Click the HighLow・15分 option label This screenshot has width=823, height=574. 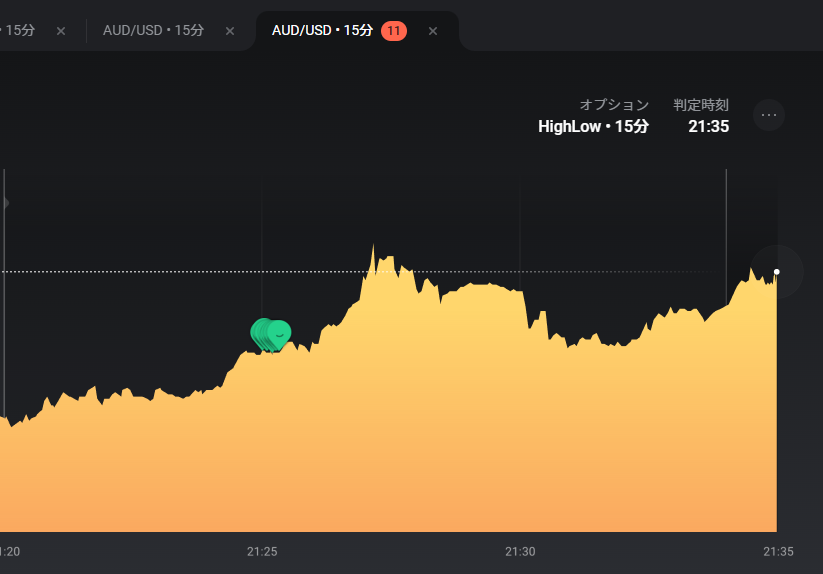pyautogui.click(x=593, y=126)
